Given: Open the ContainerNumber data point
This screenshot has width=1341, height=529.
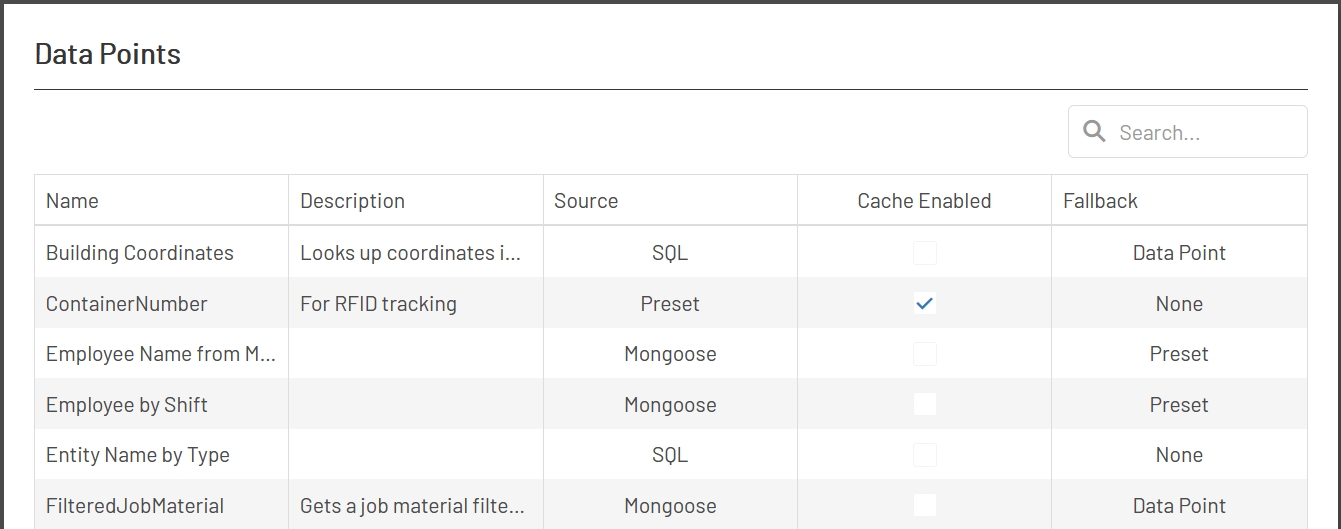Looking at the screenshot, I should (127, 304).
